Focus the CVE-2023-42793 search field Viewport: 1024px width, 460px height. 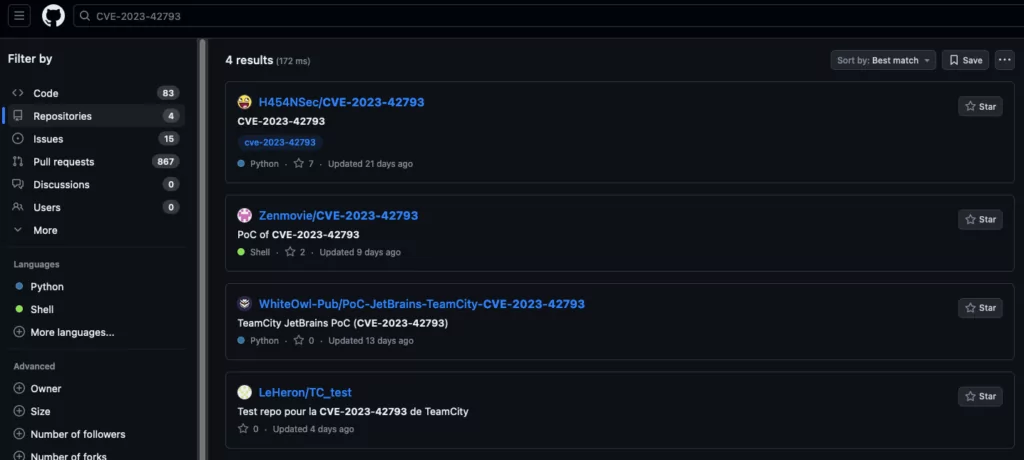[549, 16]
